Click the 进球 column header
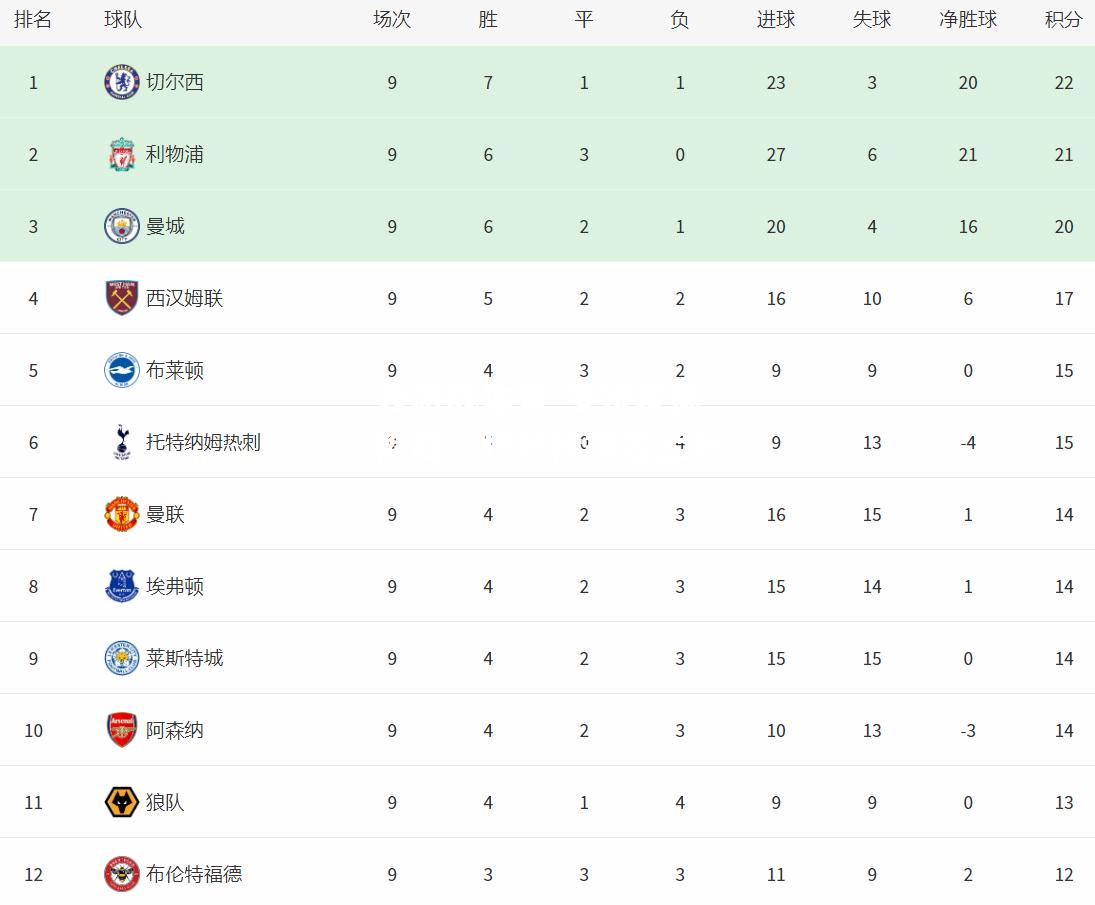 pyautogui.click(x=776, y=20)
